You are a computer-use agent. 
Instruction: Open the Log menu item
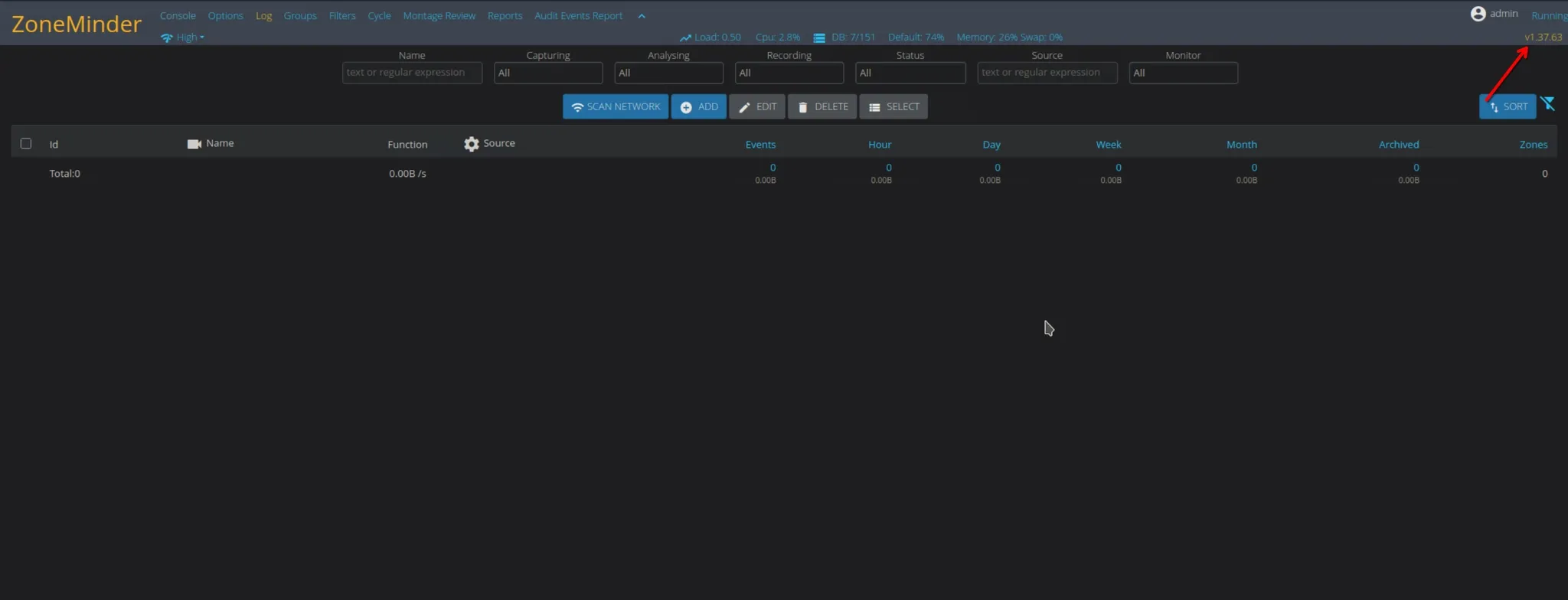coord(263,15)
